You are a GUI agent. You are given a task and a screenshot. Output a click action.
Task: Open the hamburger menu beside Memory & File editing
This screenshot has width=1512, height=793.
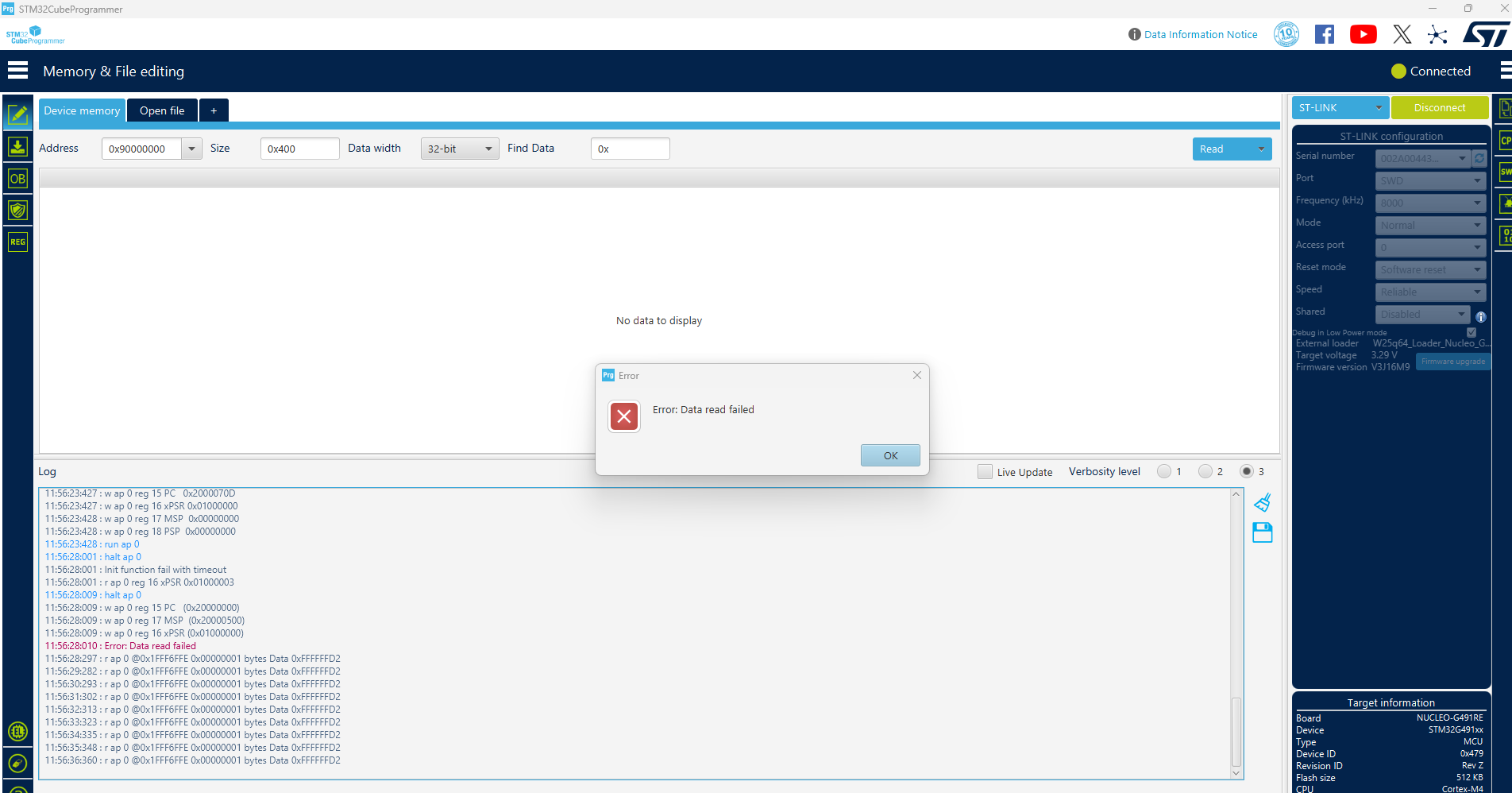coord(18,70)
